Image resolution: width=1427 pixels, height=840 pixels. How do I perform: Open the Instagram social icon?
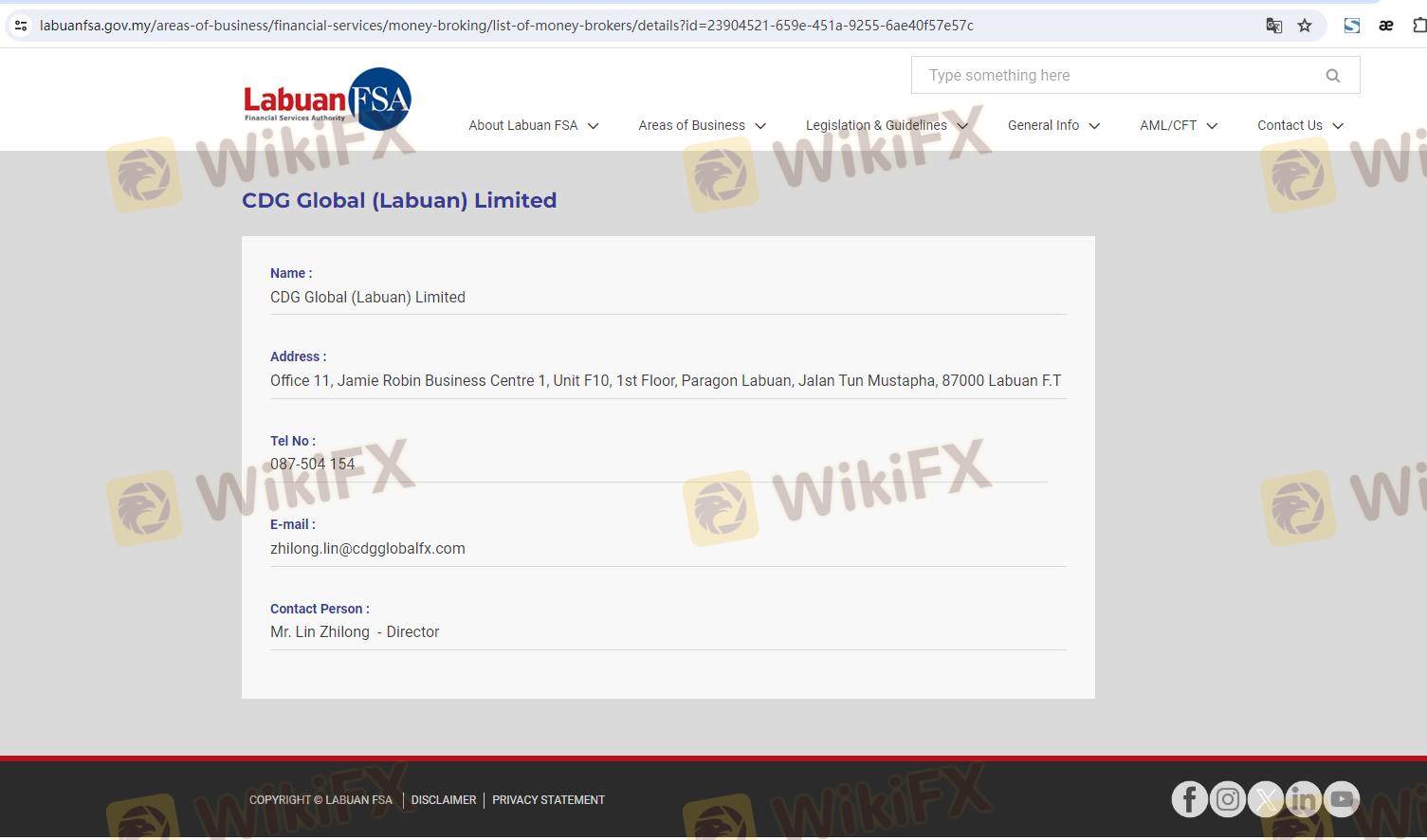(1227, 799)
